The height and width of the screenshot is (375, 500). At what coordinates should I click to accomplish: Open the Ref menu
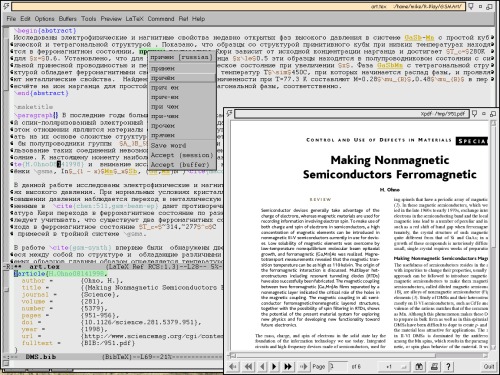click(183, 19)
